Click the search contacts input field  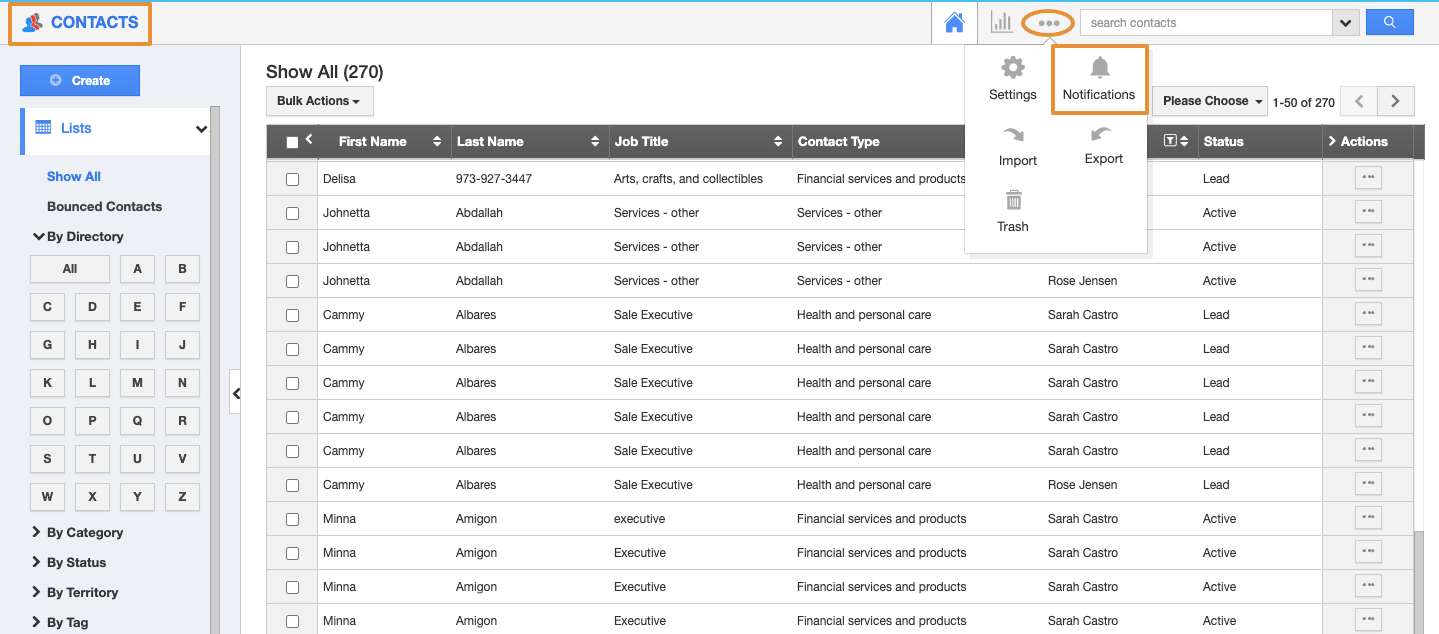tap(1205, 23)
